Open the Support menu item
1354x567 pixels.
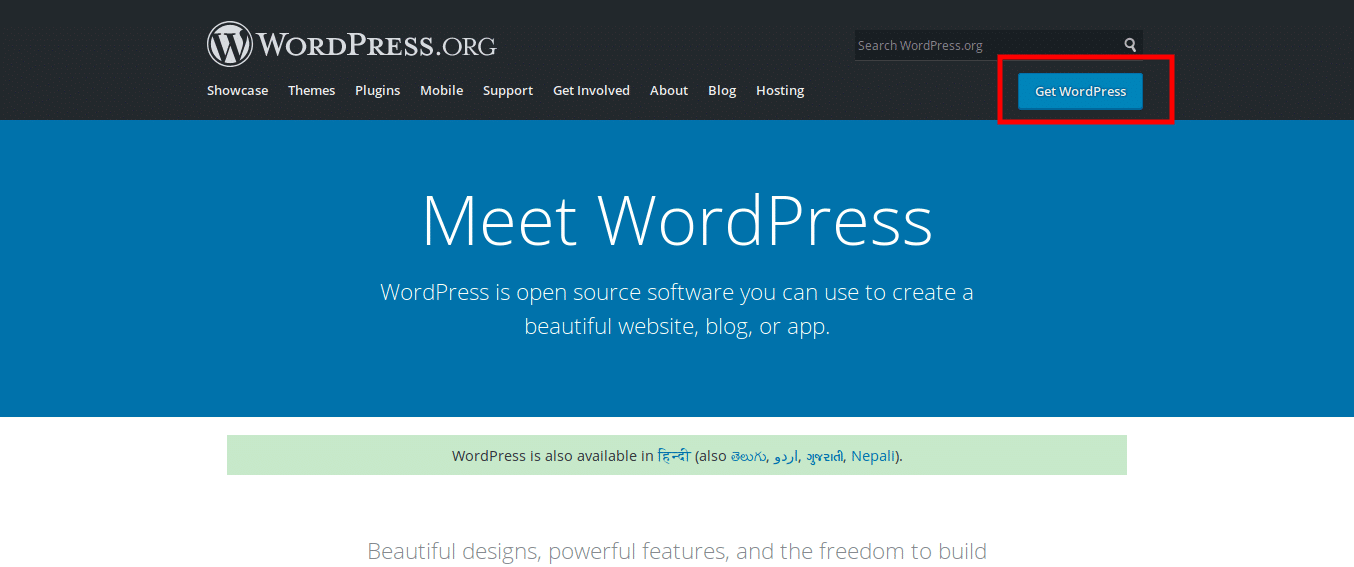[x=508, y=90]
